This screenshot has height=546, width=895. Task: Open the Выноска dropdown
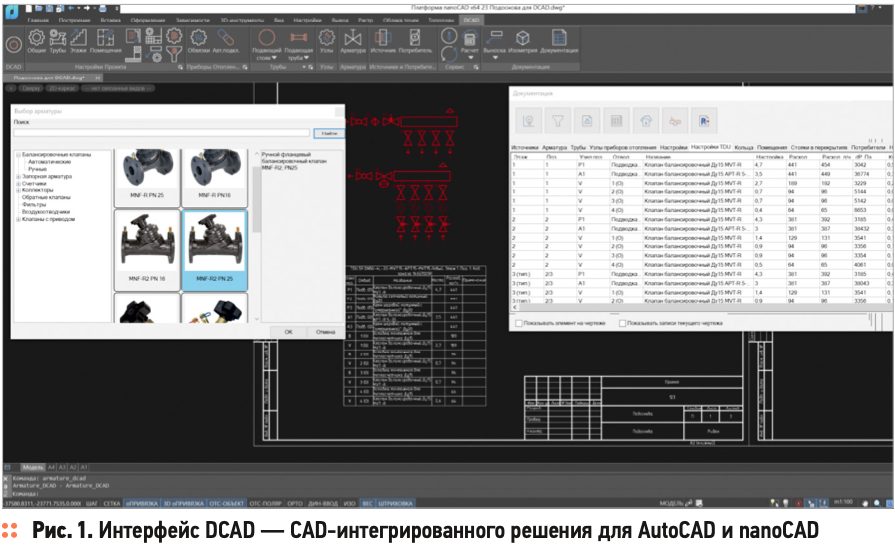[495, 58]
